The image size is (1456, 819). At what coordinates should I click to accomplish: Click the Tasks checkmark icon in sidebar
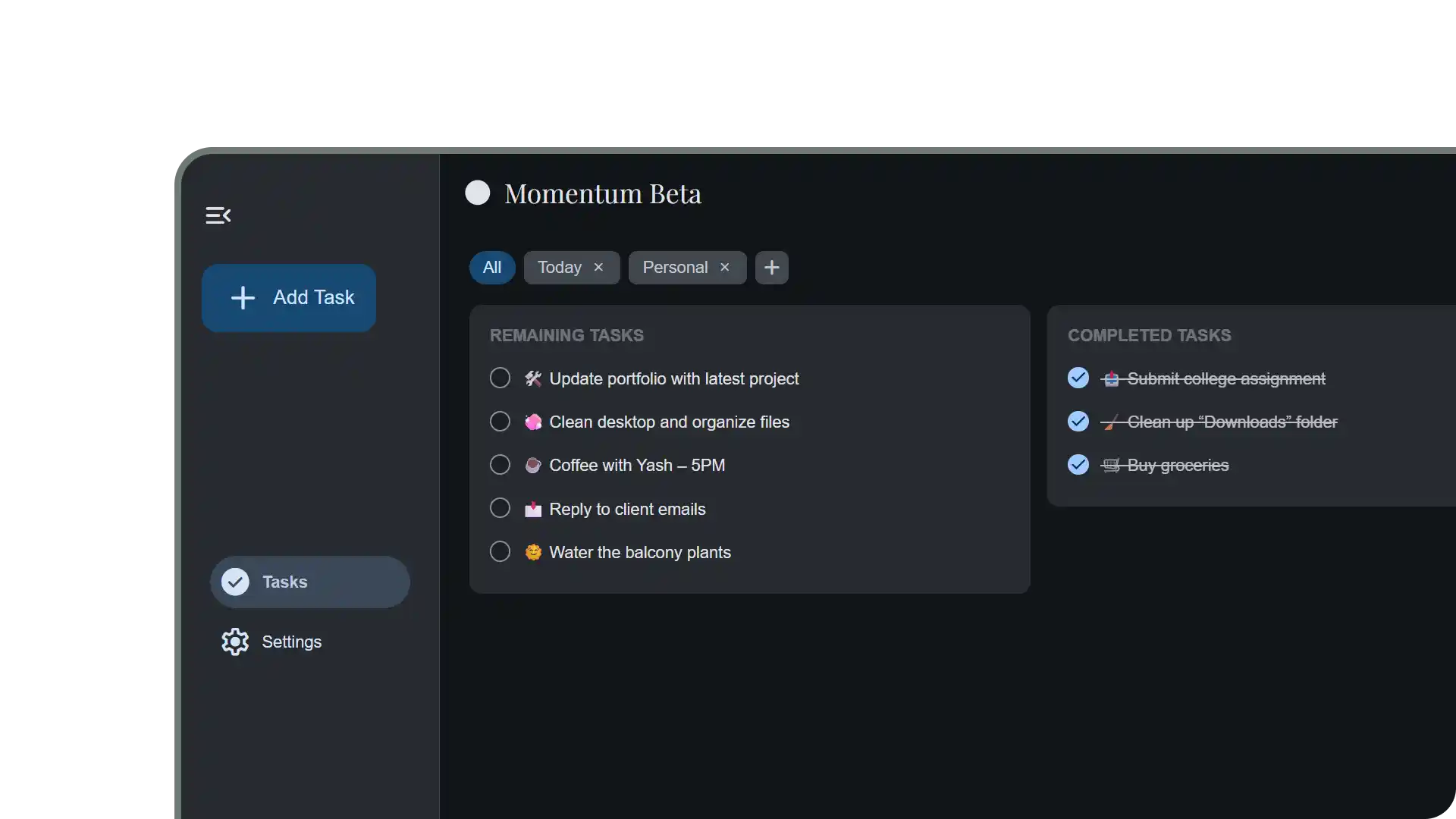(235, 582)
